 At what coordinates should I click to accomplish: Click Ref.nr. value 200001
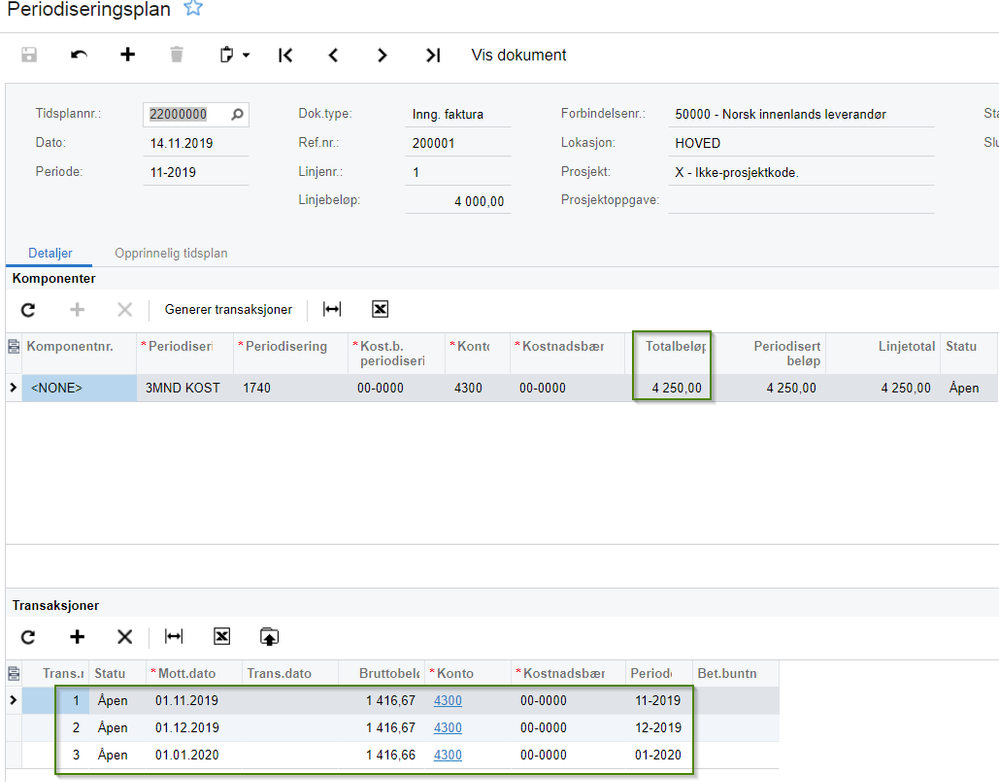click(x=457, y=143)
